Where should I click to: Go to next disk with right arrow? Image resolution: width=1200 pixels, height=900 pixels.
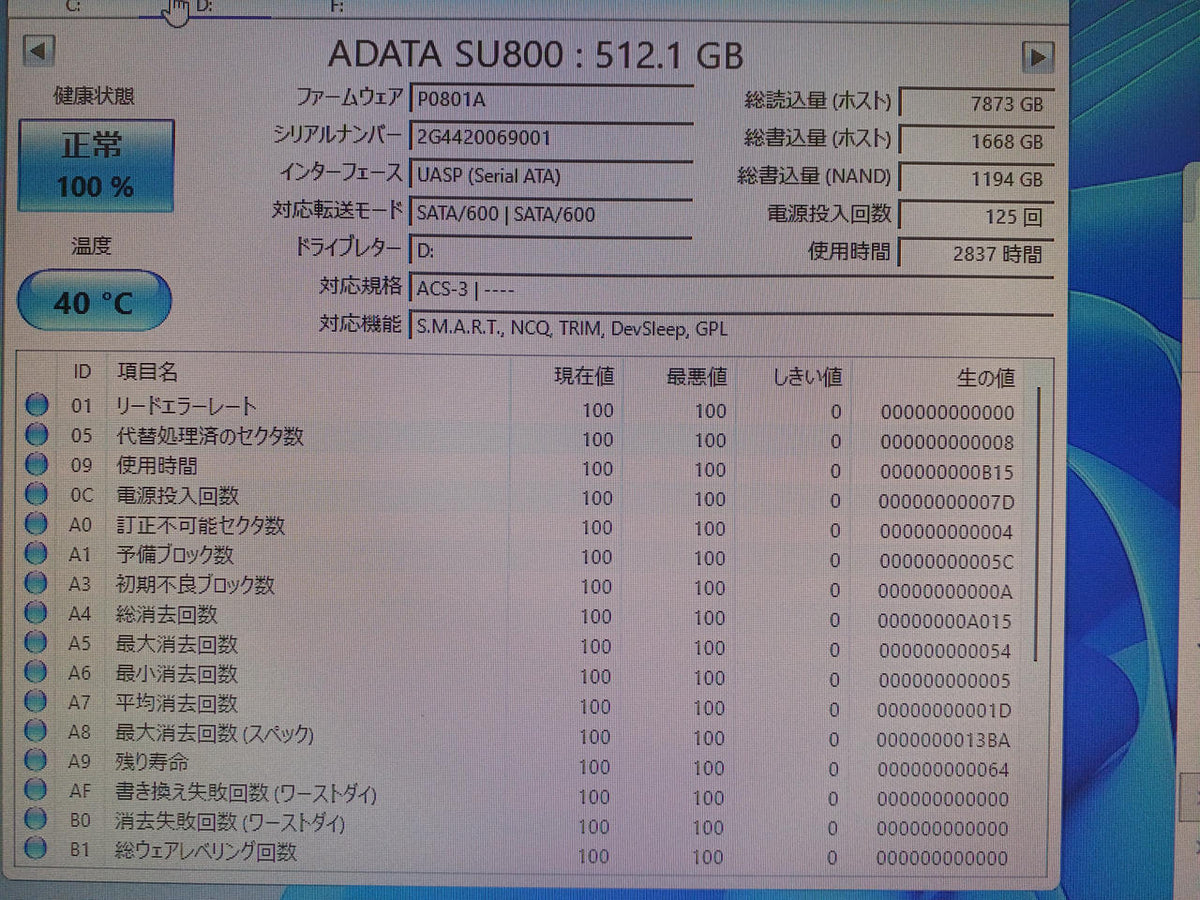(1038, 56)
